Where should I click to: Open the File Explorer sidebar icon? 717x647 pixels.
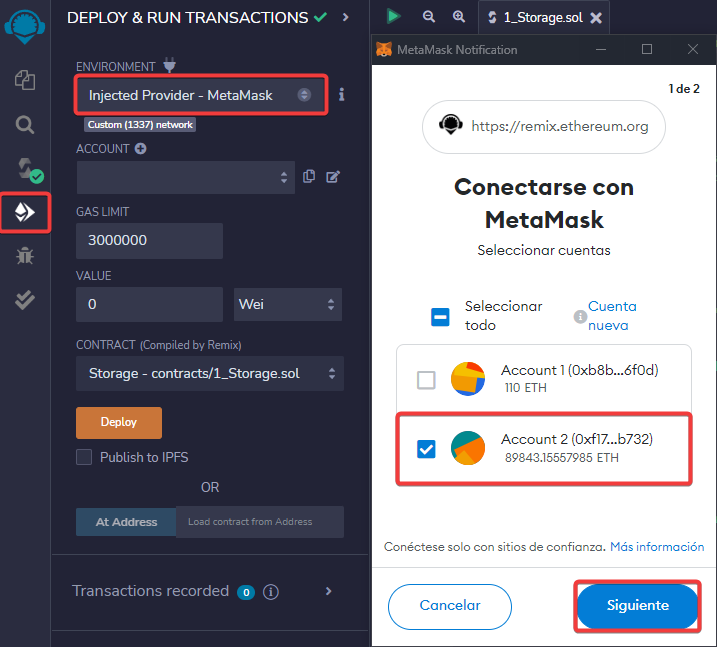click(x=25, y=80)
